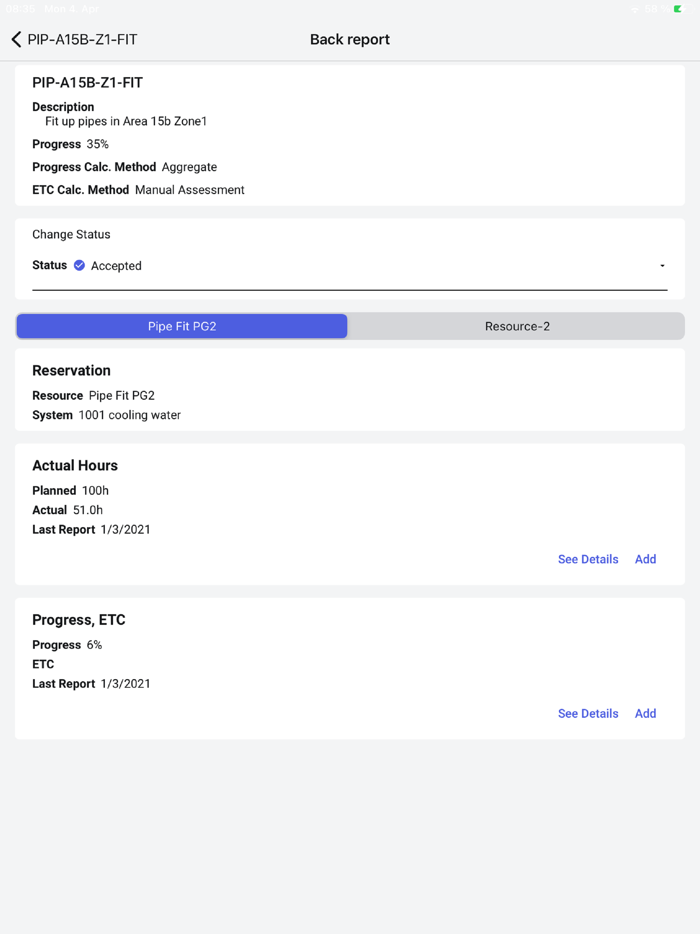This screenshot has height=934, width=700.
Task: Click the Change Status section label
Action: click(x=71, y=234)
